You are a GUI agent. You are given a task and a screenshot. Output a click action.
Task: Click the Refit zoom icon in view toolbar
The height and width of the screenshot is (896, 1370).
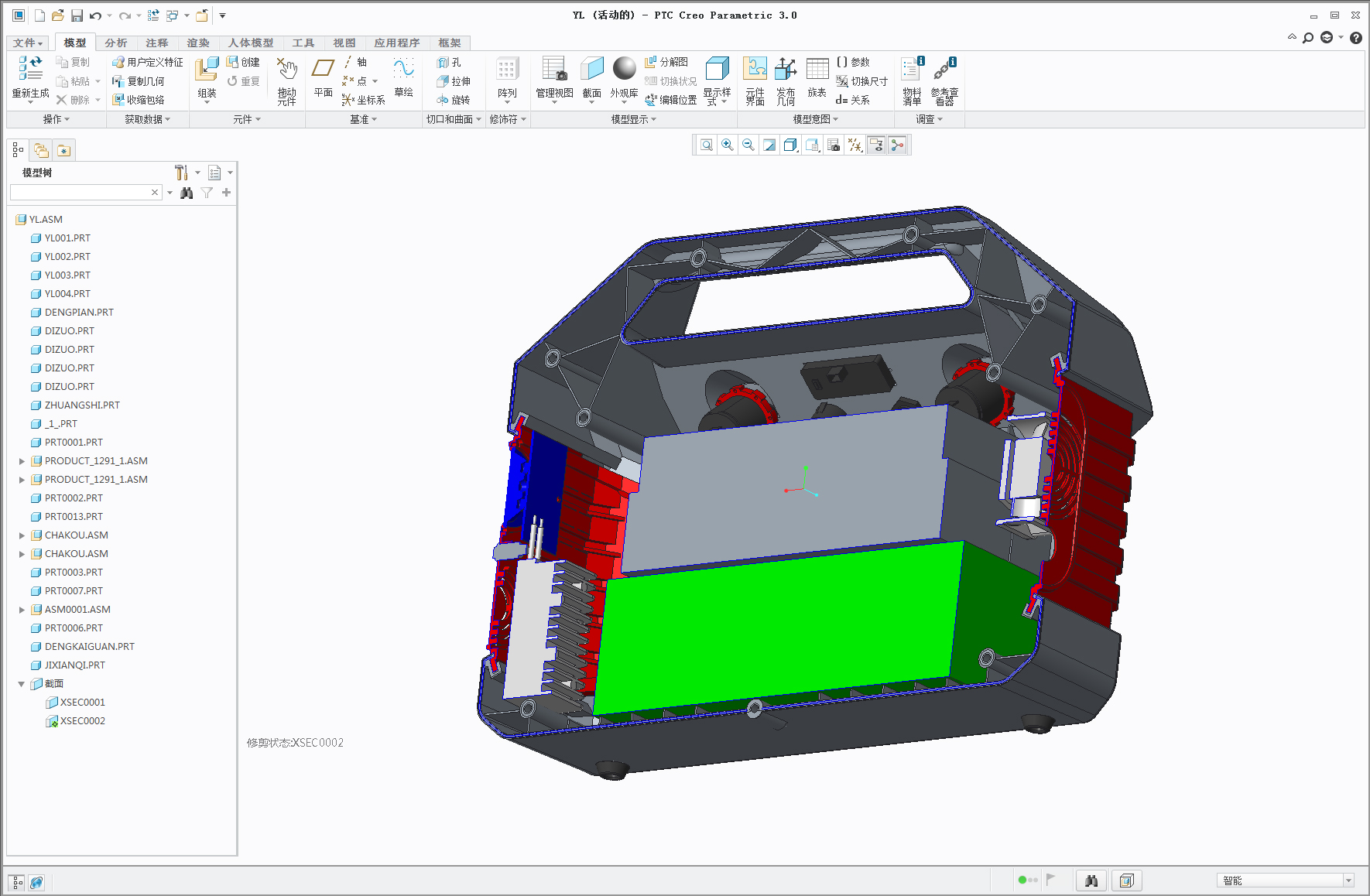pos(707,145)
